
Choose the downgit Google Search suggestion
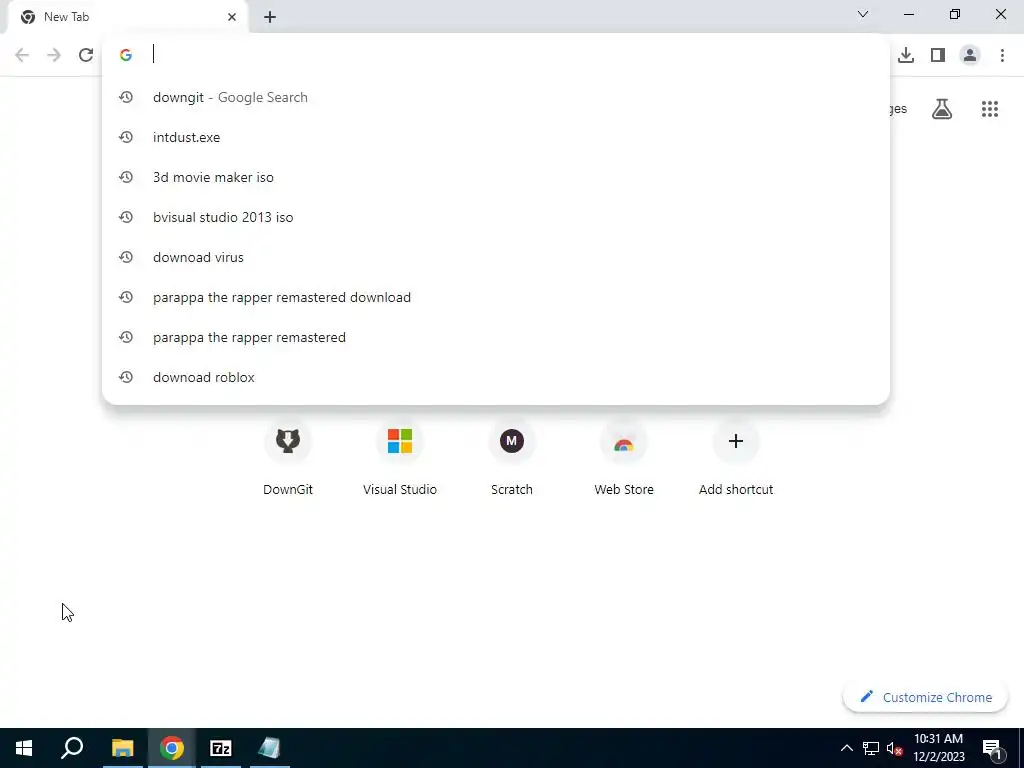point(496,97)
